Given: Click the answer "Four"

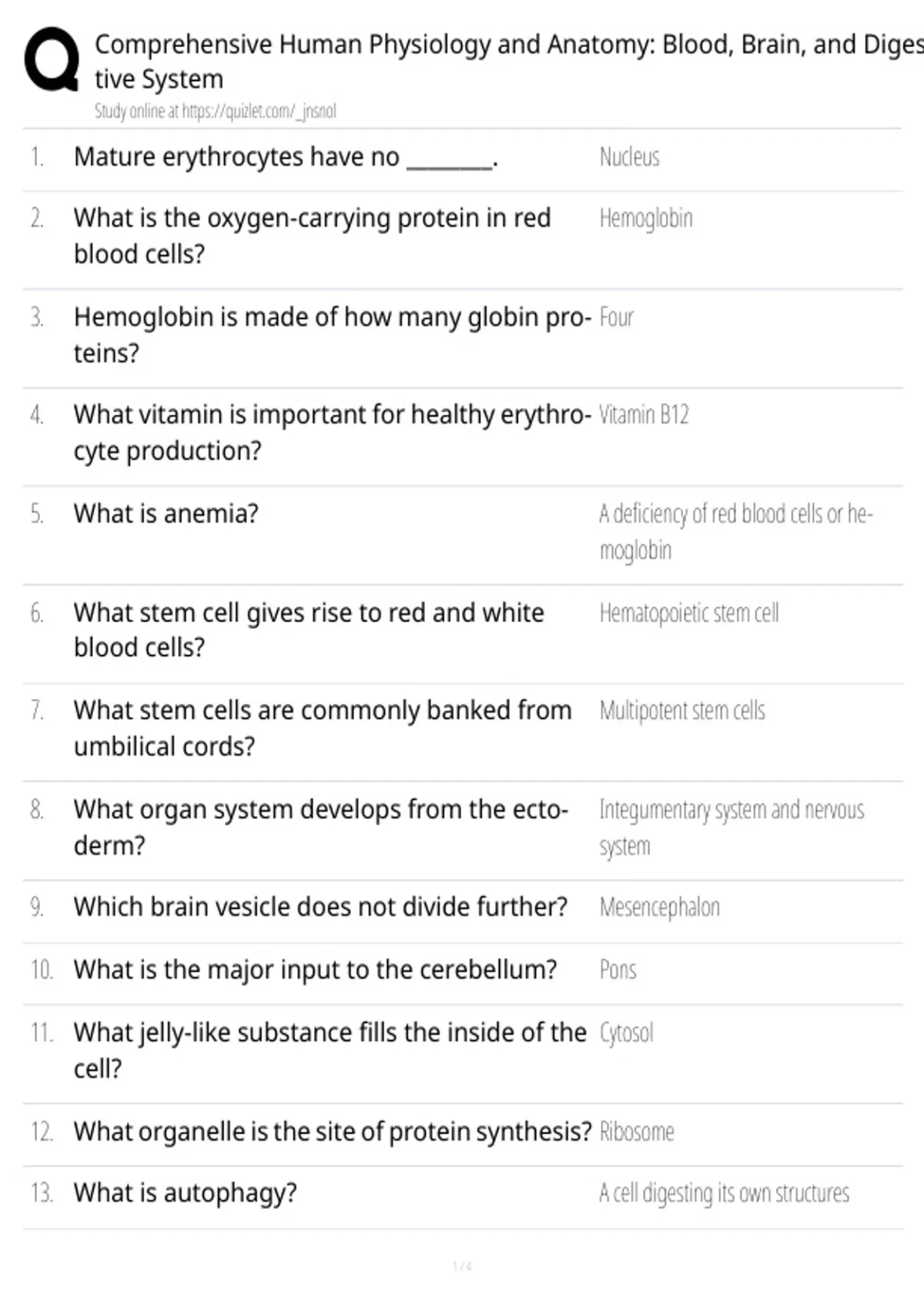Looking at the screenshot, I should point(616,317).
